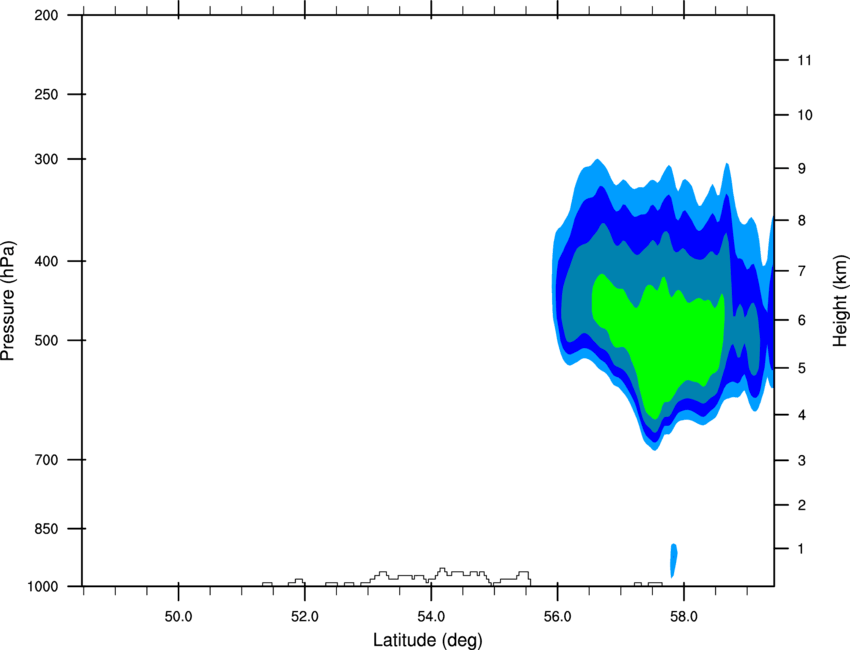This screenshot has width=850, height=650.
Task: Click the Pressure (hPa) axis title
Action: click(9, 301)
